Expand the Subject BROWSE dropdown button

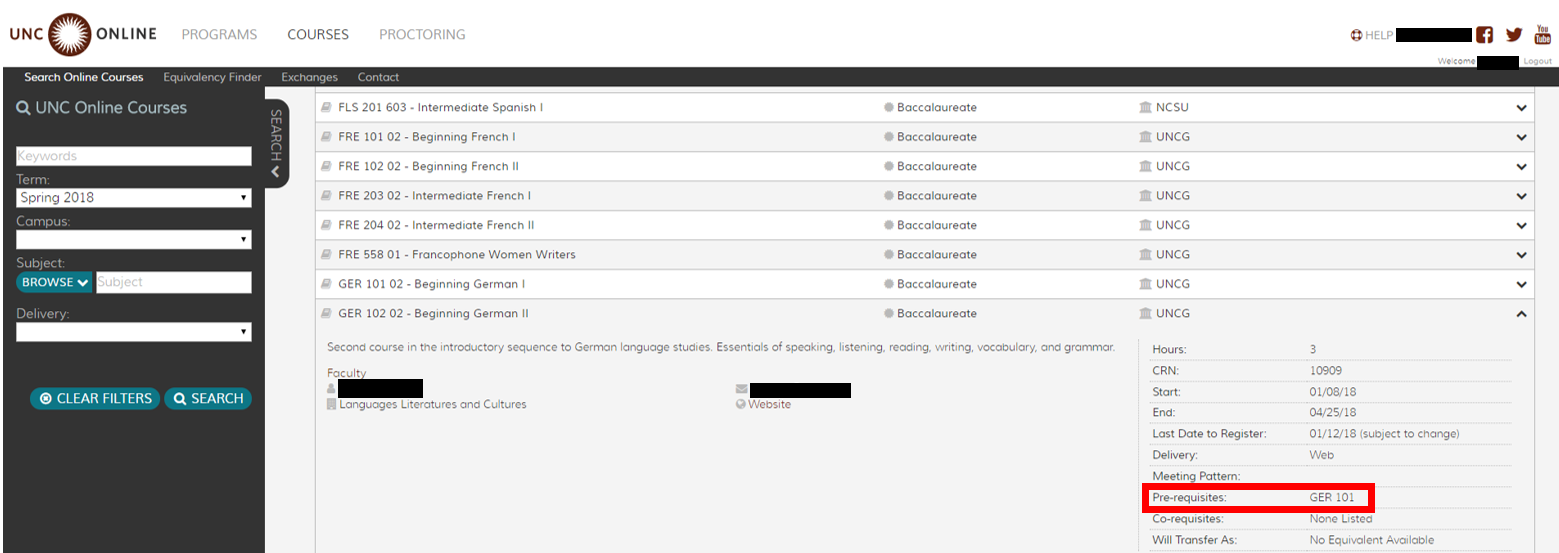(x=54, y=283)
